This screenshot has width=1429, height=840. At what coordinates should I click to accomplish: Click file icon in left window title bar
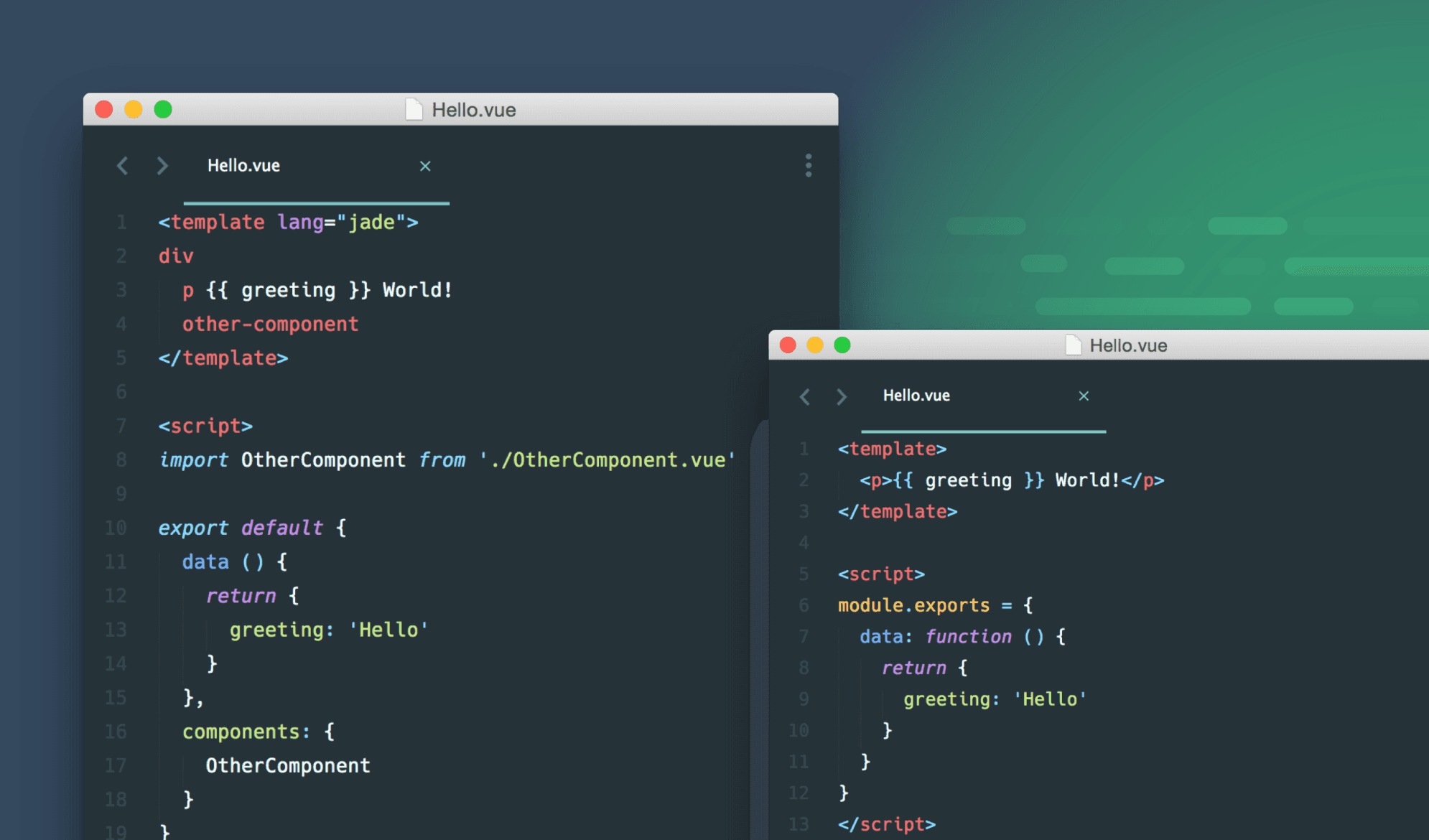(x=414, y=110)
